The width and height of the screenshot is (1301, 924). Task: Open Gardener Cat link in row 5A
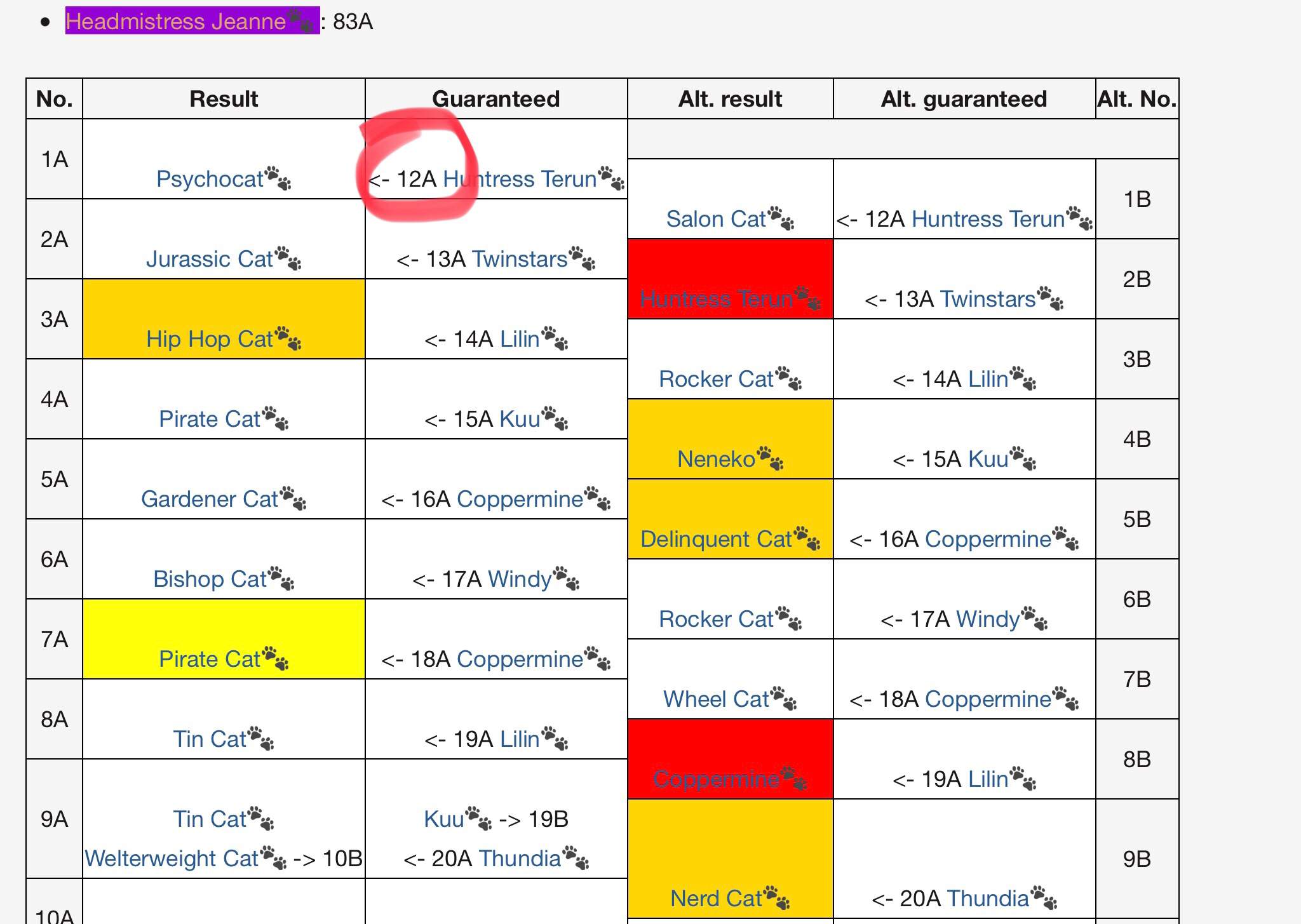pyautogui.click(x=210, y=499)
